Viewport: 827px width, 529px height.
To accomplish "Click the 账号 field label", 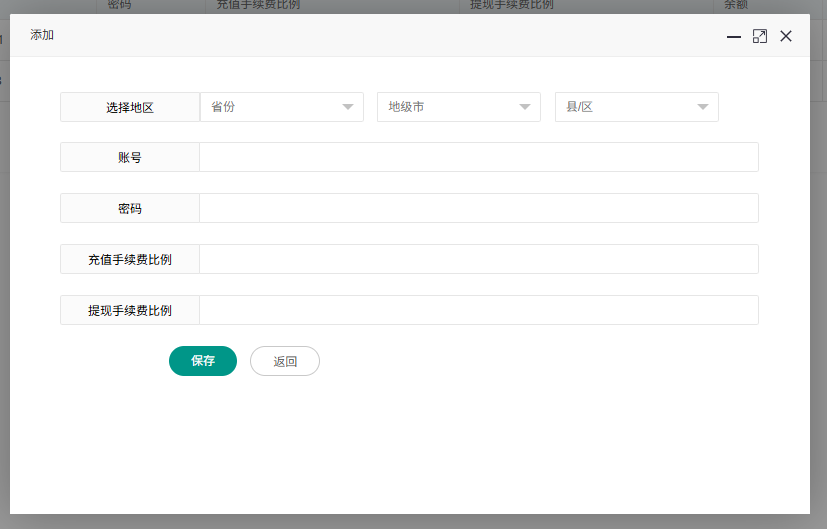I will pyautogui.click(x=130, y=157).
